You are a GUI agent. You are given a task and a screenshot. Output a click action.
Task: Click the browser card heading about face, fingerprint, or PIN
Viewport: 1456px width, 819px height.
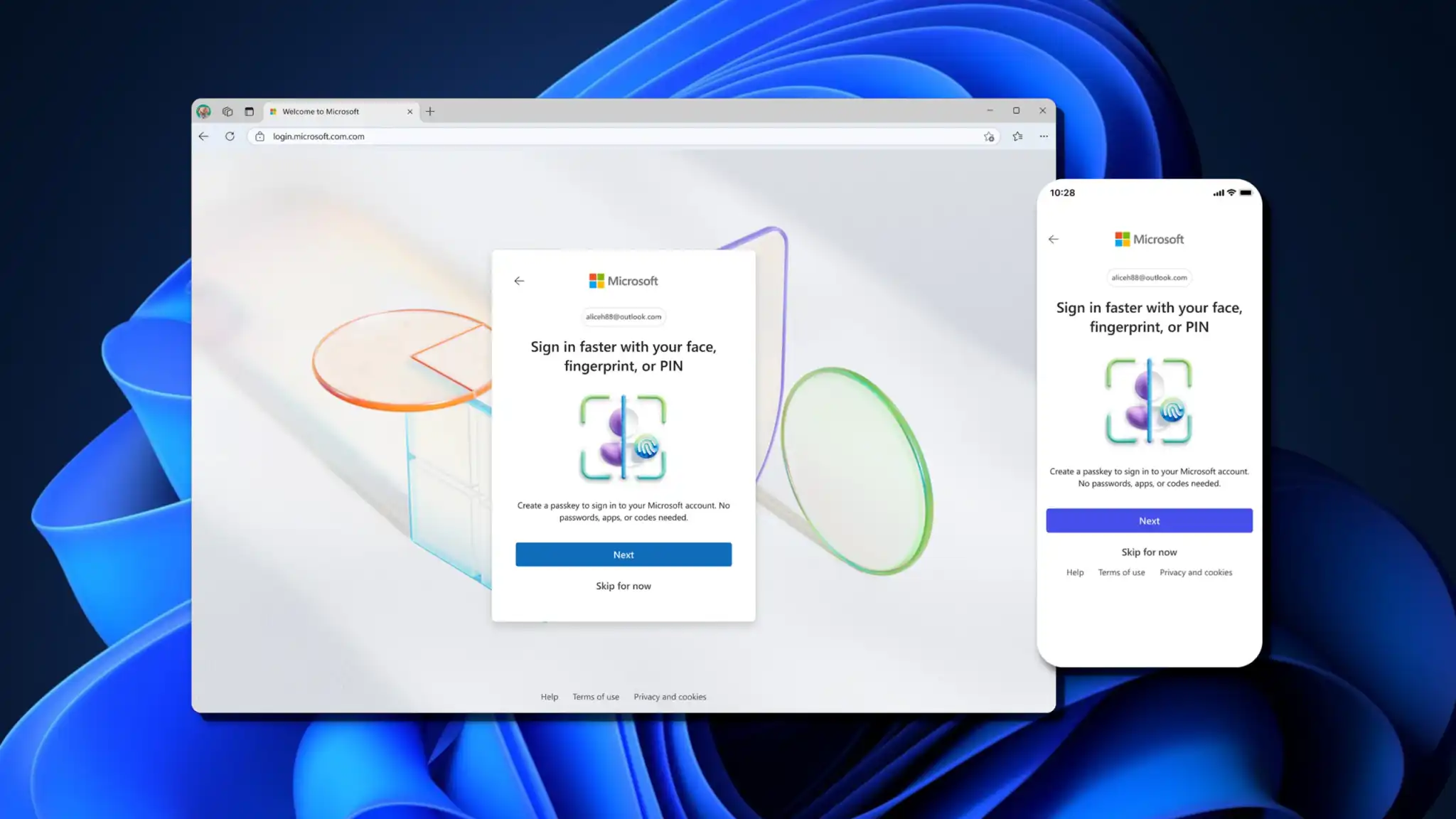click(623, 356)
